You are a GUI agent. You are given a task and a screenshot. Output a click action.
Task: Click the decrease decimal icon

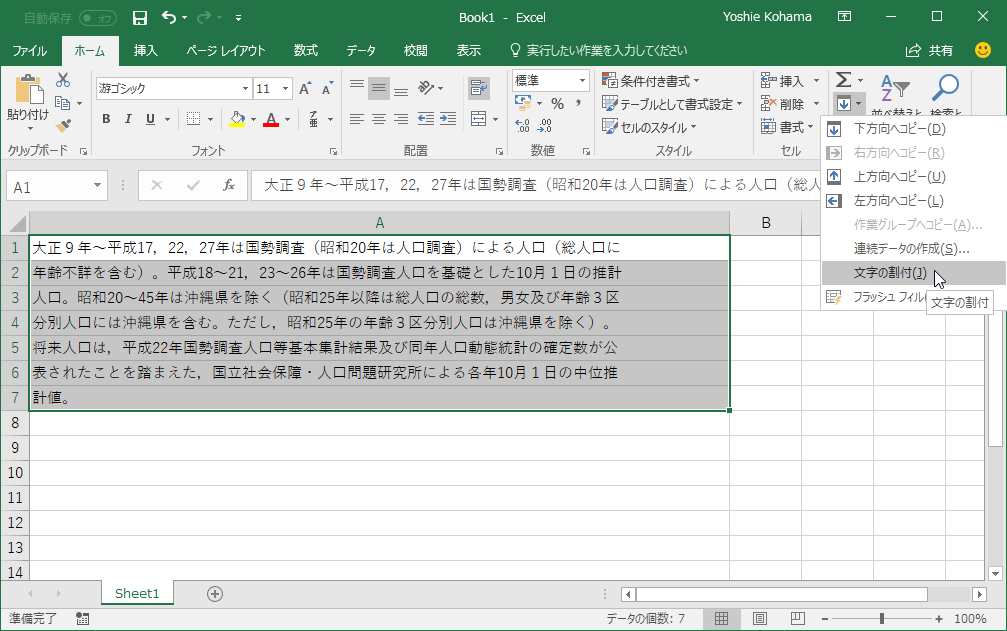pyautogui.click(x=545, y=126)
